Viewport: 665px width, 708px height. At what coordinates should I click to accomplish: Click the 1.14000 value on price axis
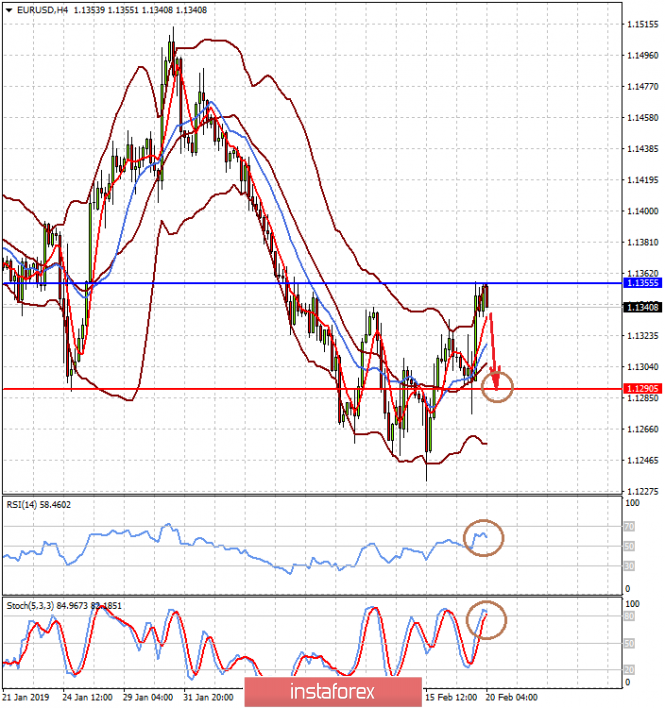[641, 211]
